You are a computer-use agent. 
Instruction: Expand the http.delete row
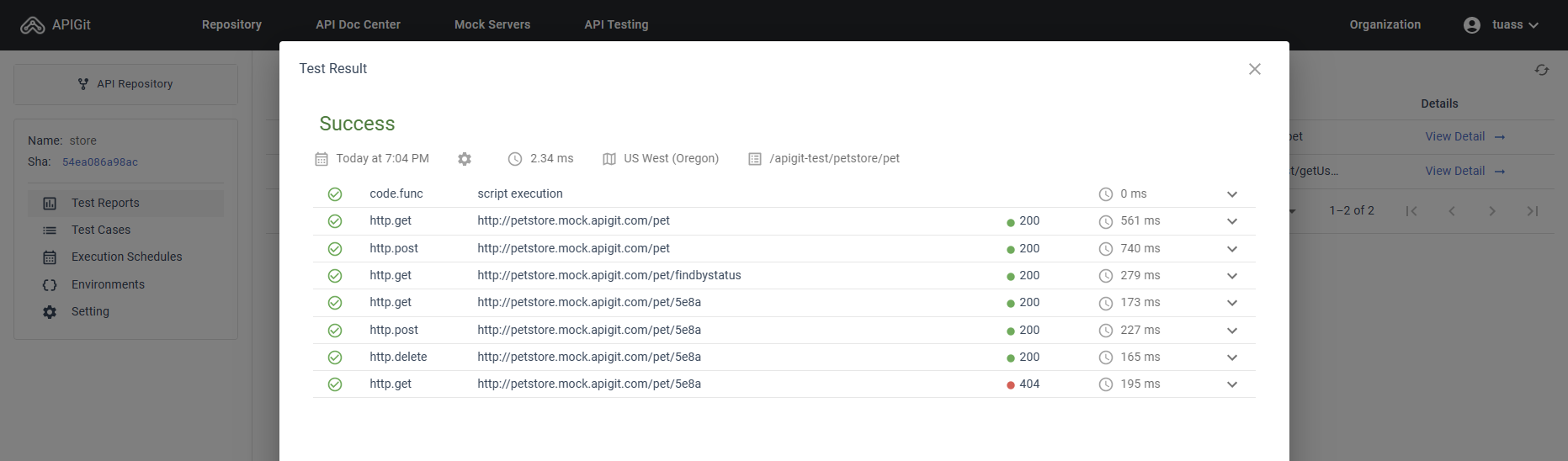click(x=1232, y=358)
